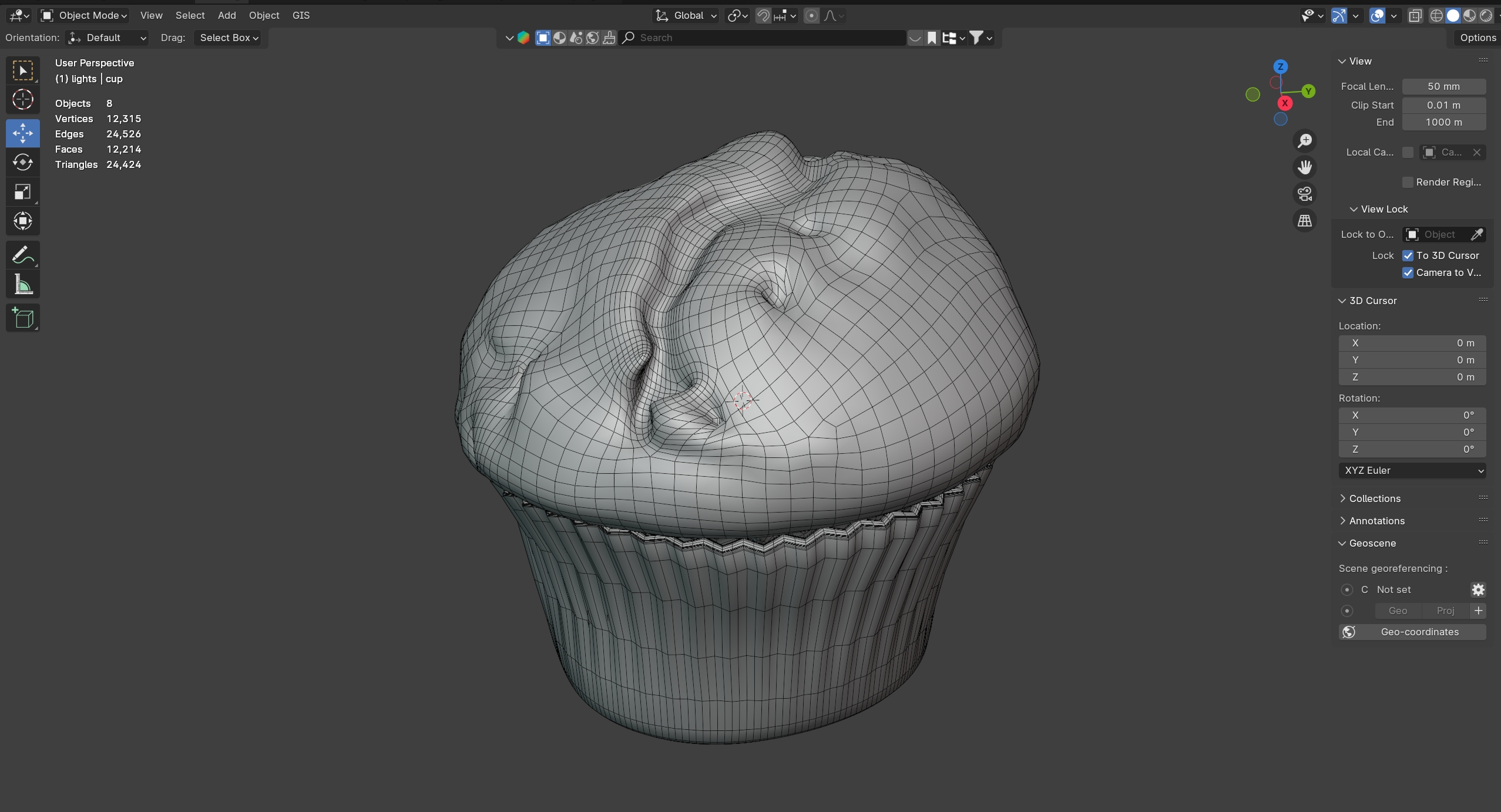1501x812 pixels.
Task: Click the Focal Length 50 mm field
Action: (x=1443, y=86)
